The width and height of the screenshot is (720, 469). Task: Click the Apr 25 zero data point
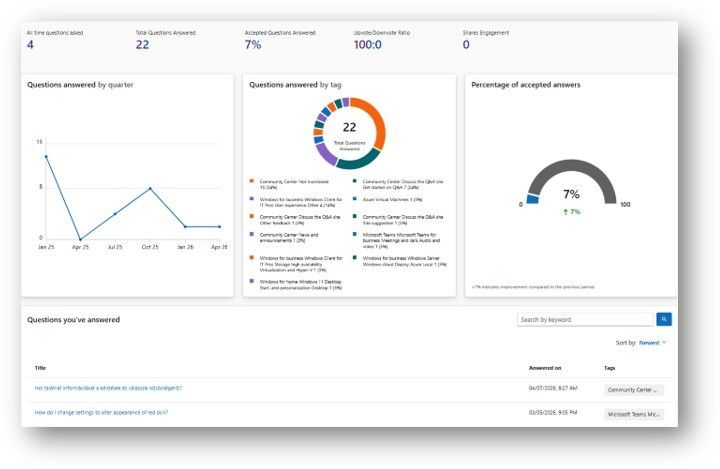tap(80, 239)
